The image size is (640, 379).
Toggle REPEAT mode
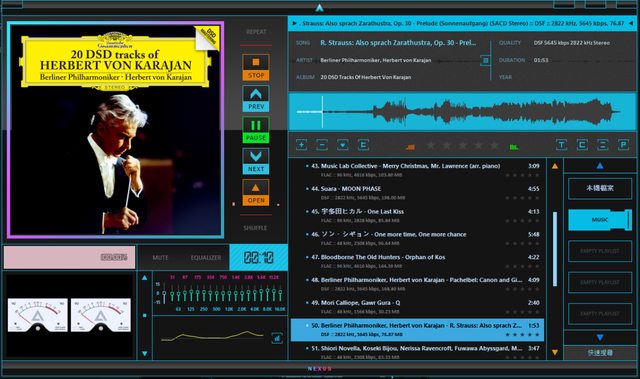tap(256, 32)
